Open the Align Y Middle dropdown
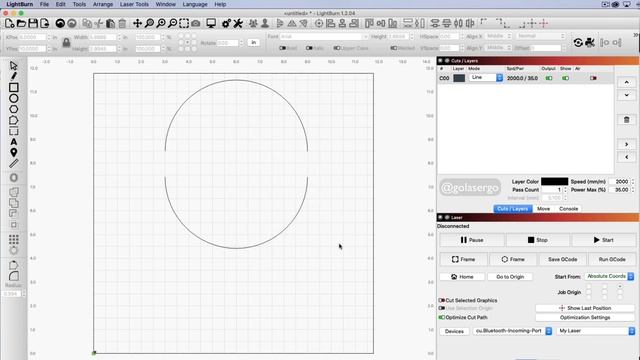The image size is (640, 360). point(498,48)
